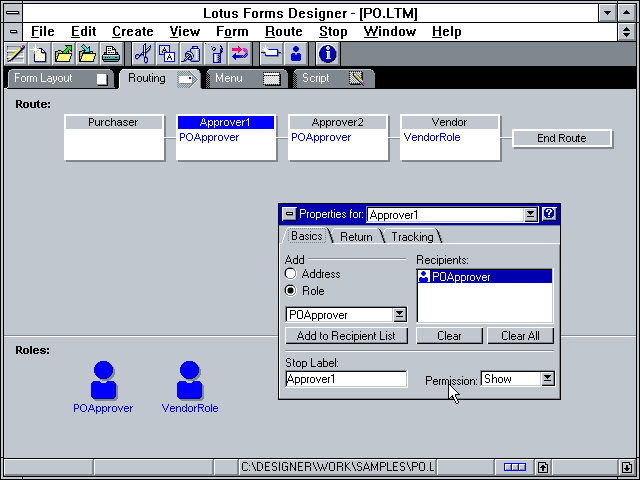Open the Window menu
640x480 pixels.
(x=390, y=31)
